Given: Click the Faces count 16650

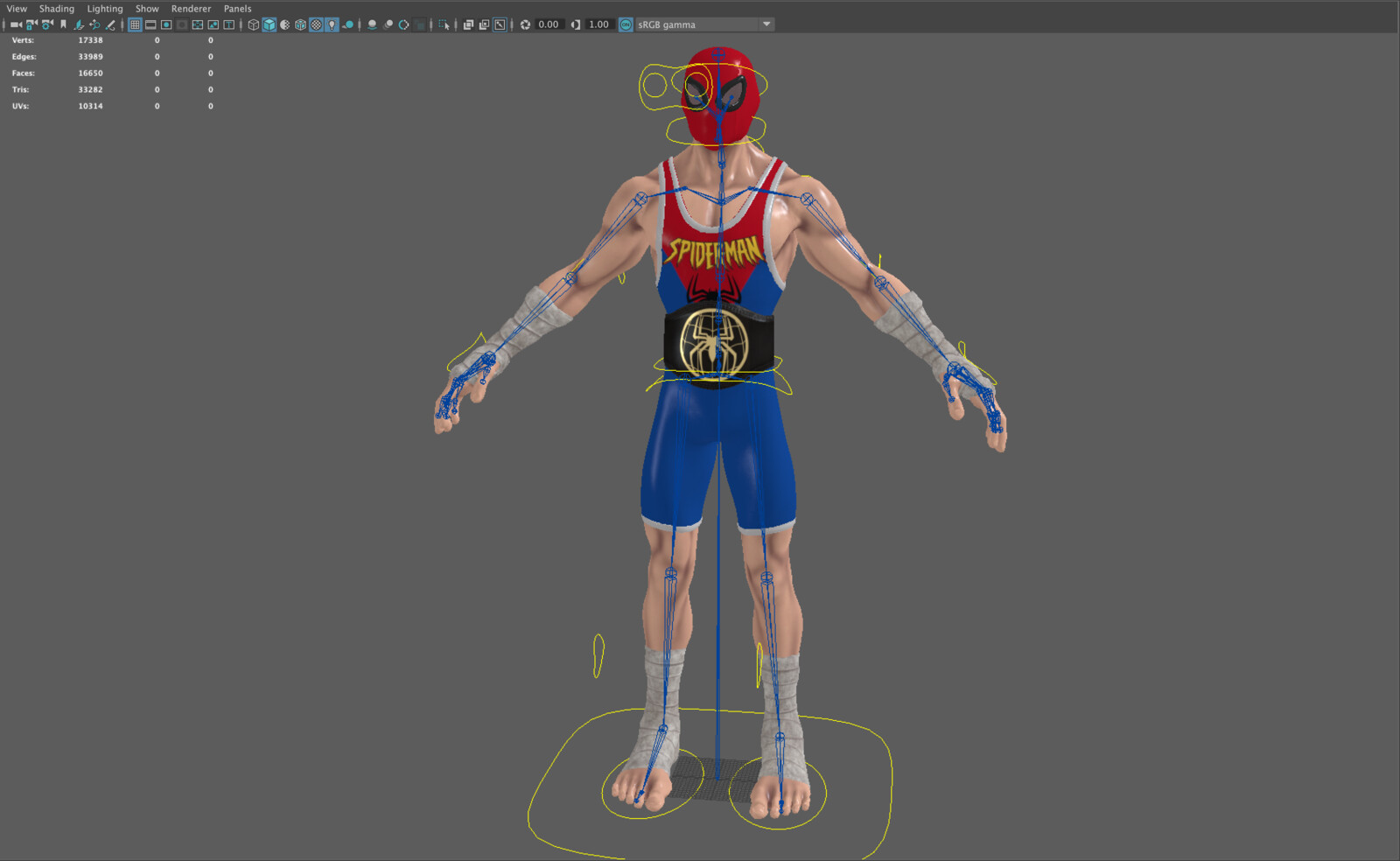Looking at the screenshot, I should pyautogui.click(x=90, y=73).
